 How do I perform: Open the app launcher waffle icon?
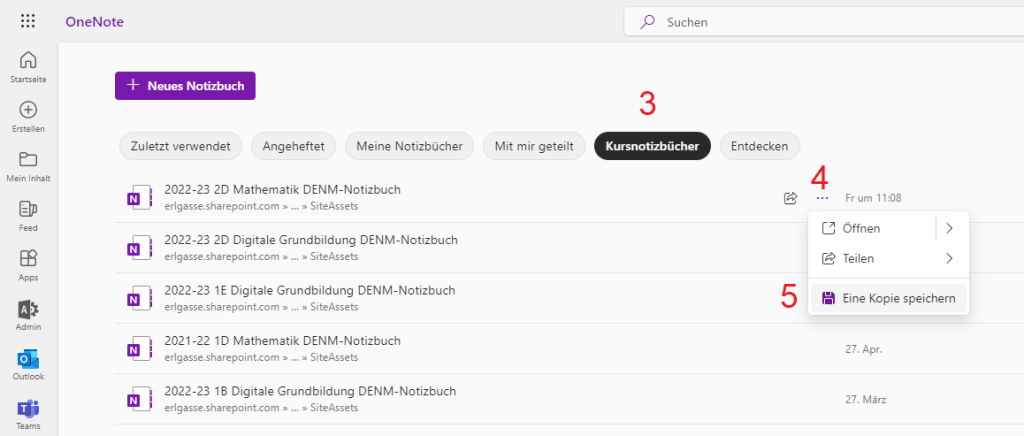click(28, 21)
